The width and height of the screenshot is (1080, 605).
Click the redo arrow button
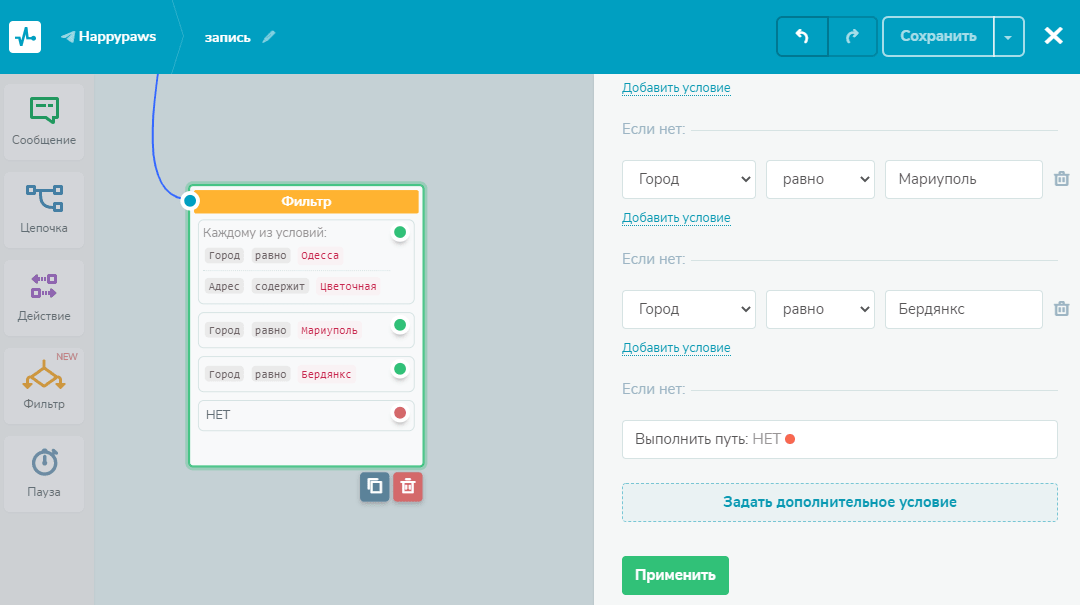coord(852,36)
